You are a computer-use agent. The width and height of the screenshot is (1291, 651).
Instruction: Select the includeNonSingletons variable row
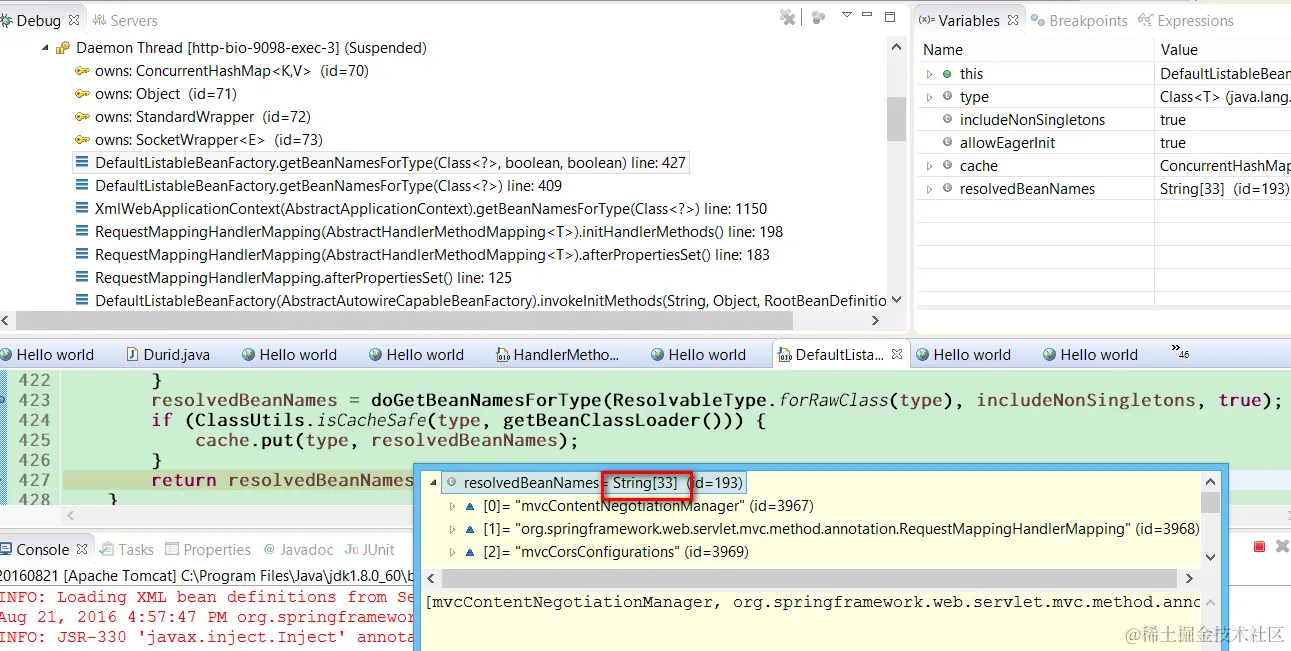[x=1104, y=120]
